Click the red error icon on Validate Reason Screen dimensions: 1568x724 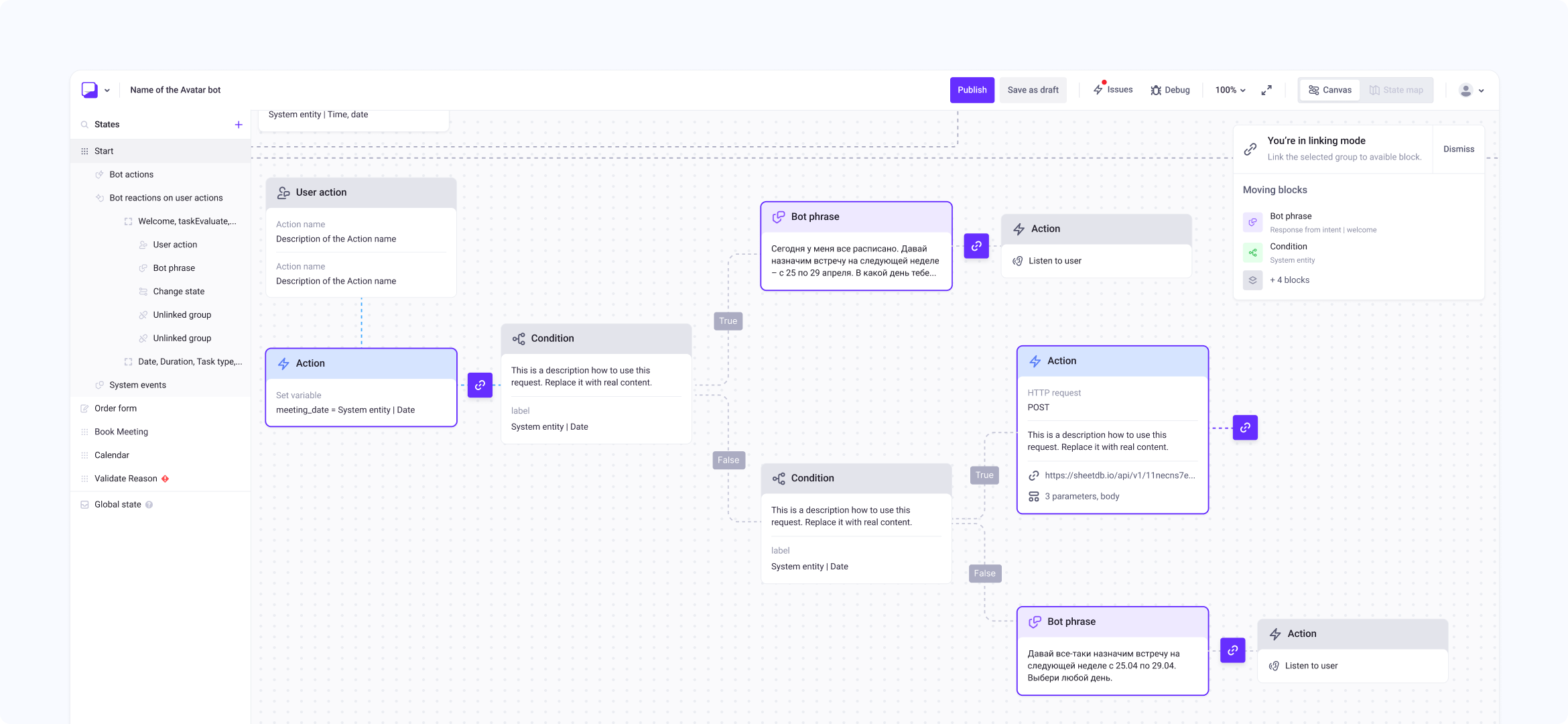[166, 479]
